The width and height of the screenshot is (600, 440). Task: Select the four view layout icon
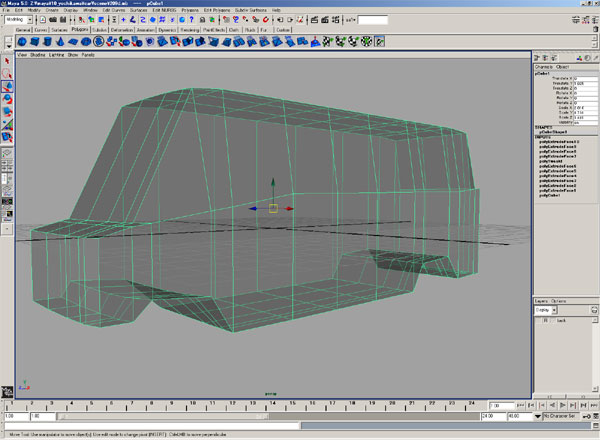(7, 165)
